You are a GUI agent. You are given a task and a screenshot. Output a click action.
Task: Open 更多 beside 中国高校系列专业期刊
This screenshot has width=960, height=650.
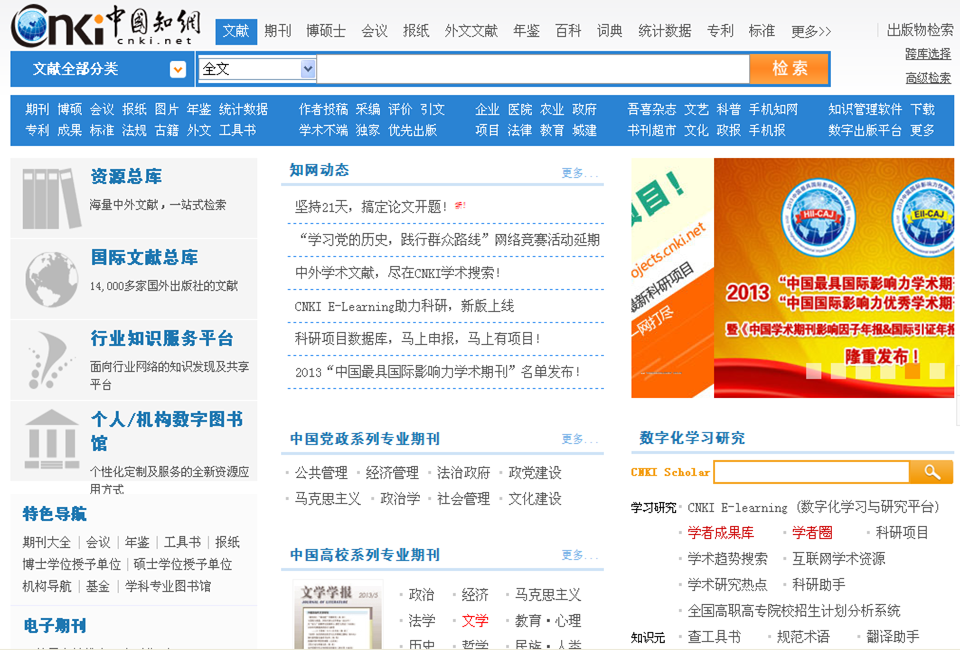pyautogui.click(x=579, y=555)
